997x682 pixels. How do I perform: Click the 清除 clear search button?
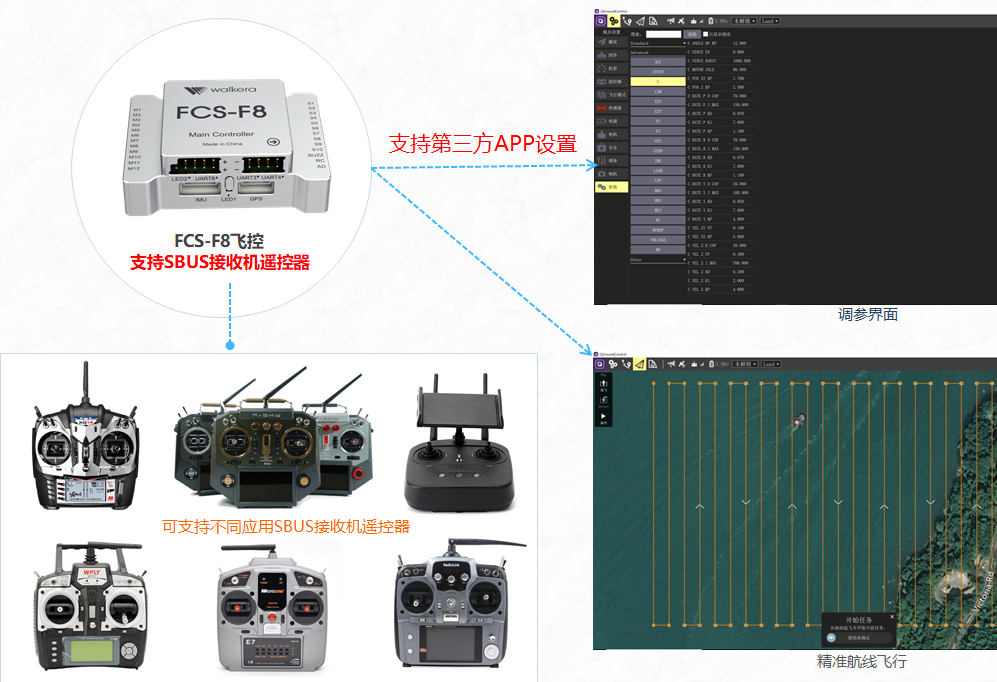tap(691, 33)
